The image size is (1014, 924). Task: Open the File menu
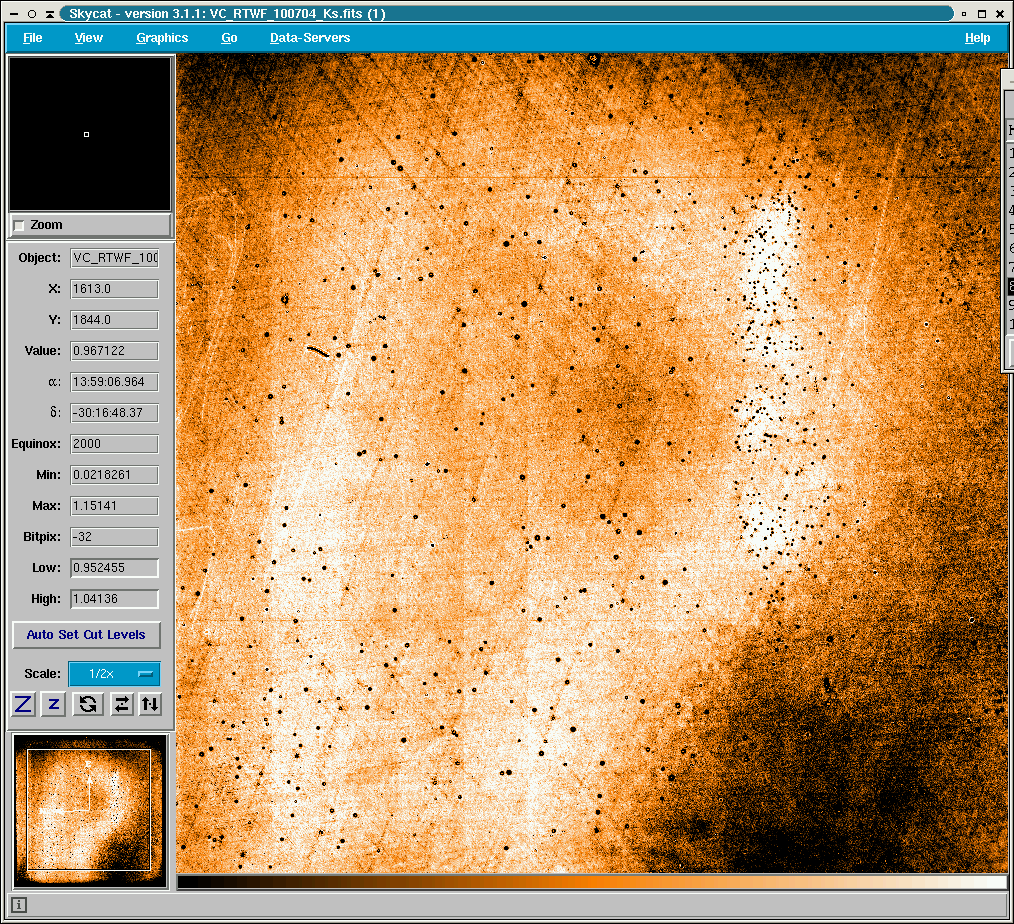[x=33, y=38]
